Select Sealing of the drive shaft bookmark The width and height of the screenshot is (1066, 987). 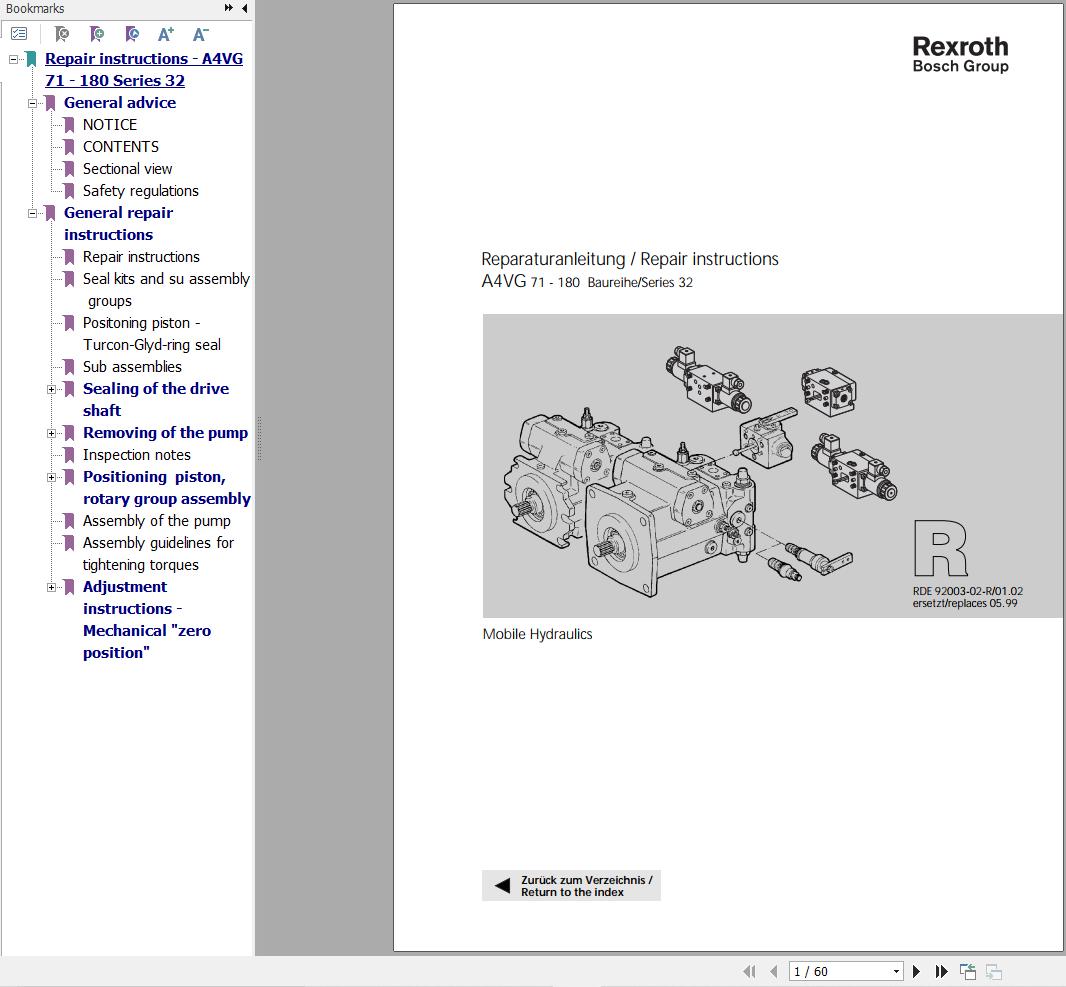pos(156,400)
